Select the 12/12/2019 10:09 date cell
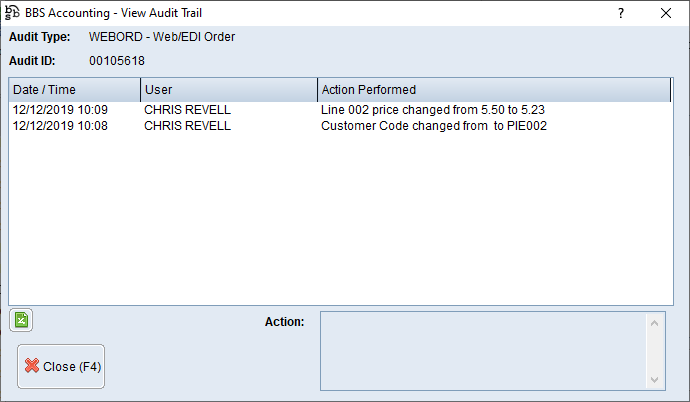Viewport: 690px width, 402px height. pyautogui.click(x=61, y=109)
